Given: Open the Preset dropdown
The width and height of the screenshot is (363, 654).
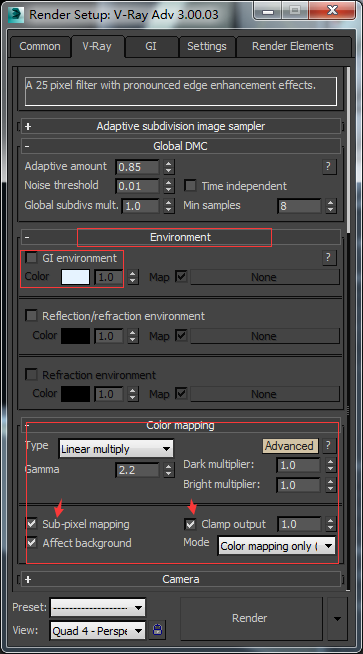Looking at the screenshot, I should click(98, 608).
